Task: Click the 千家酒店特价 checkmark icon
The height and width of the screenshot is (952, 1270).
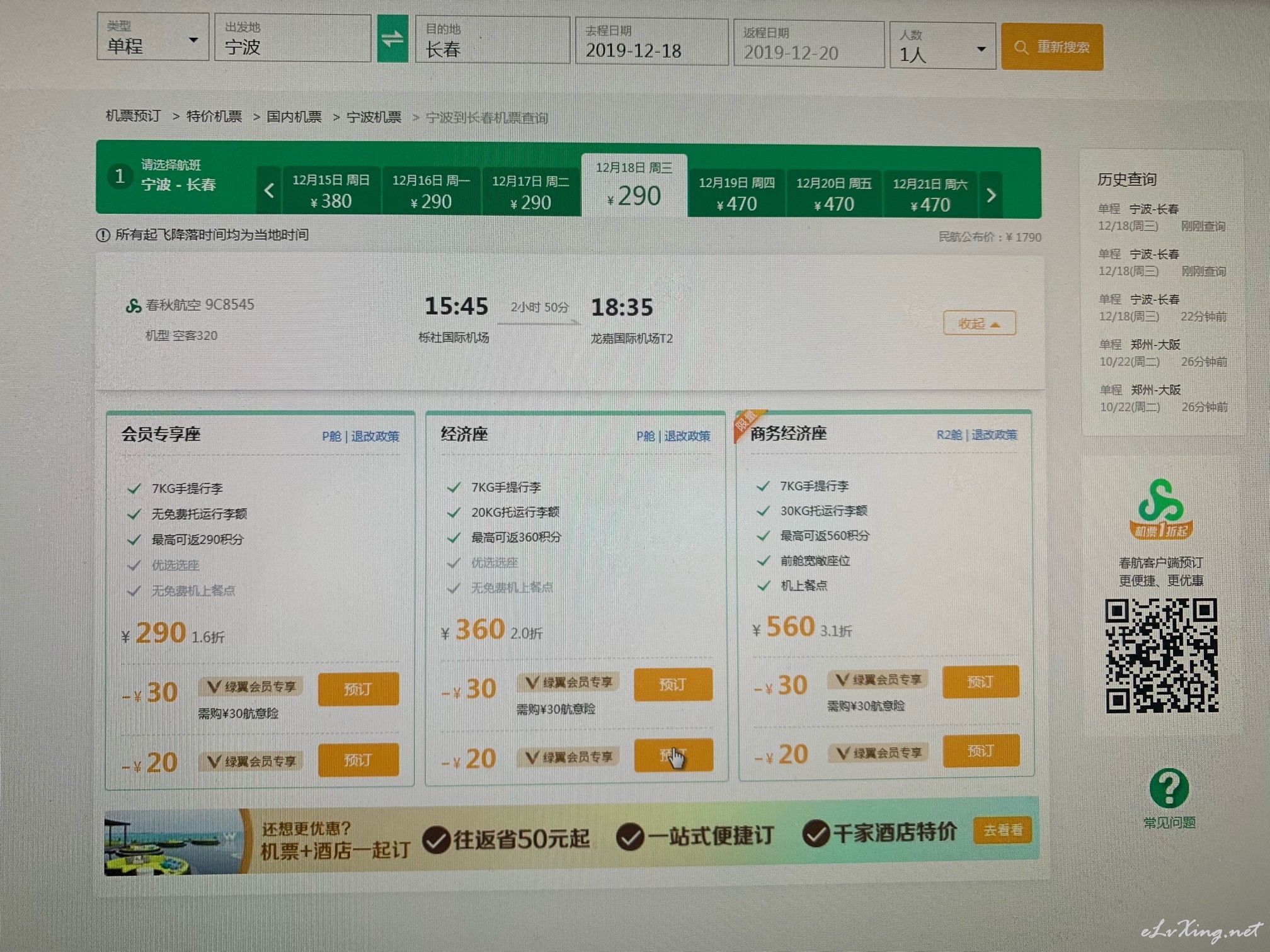Action: (815, 834)
